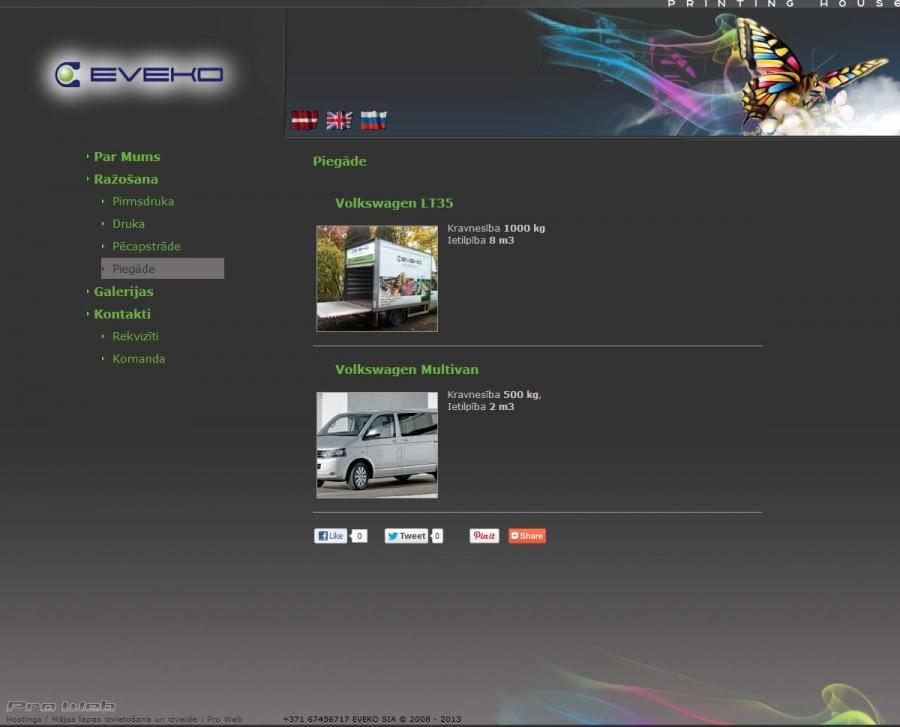Switch language with the UK flag

point(339,120)
